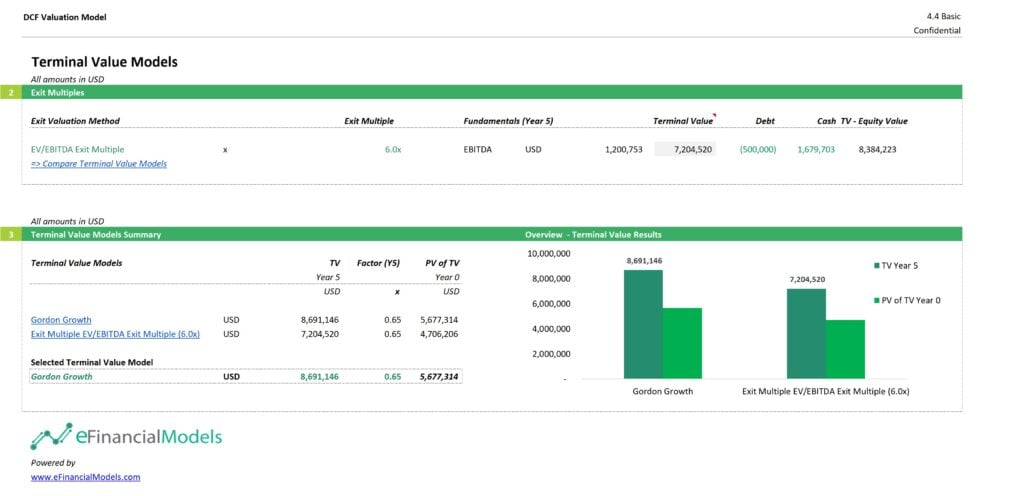
Task: Select the selected model factor 0.65 in green bold
Action: pyautogui.click(x=392, y=377)
